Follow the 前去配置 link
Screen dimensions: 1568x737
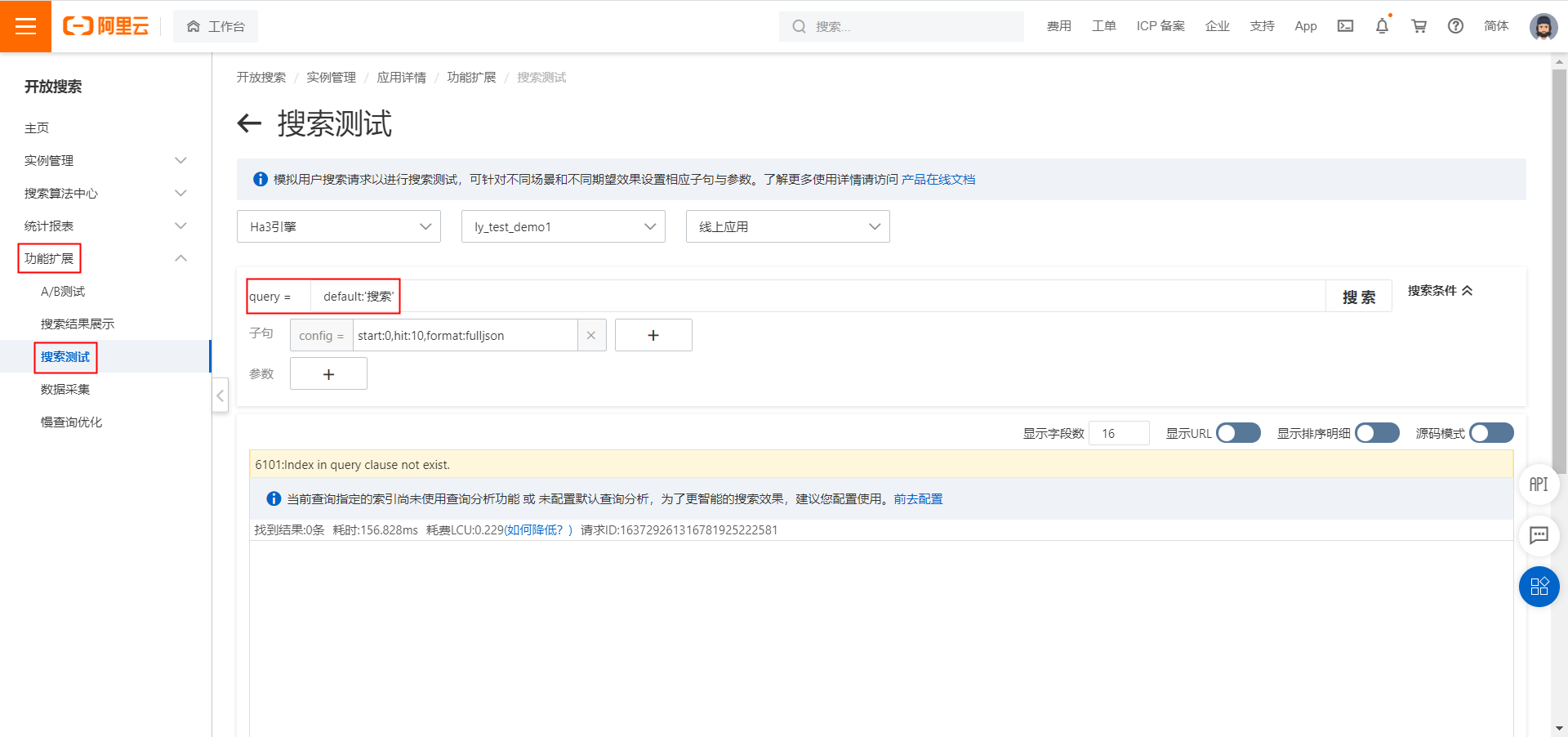click(918, 498)
